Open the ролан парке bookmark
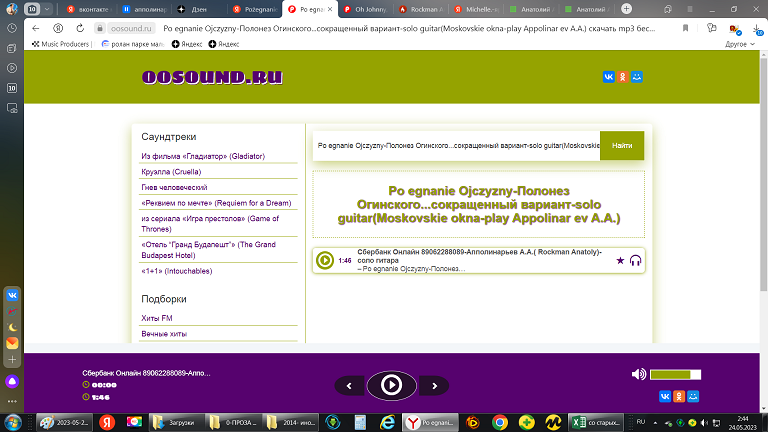This screenshot has width=768, height=432. pyautogui.click(x=133, y=44)
